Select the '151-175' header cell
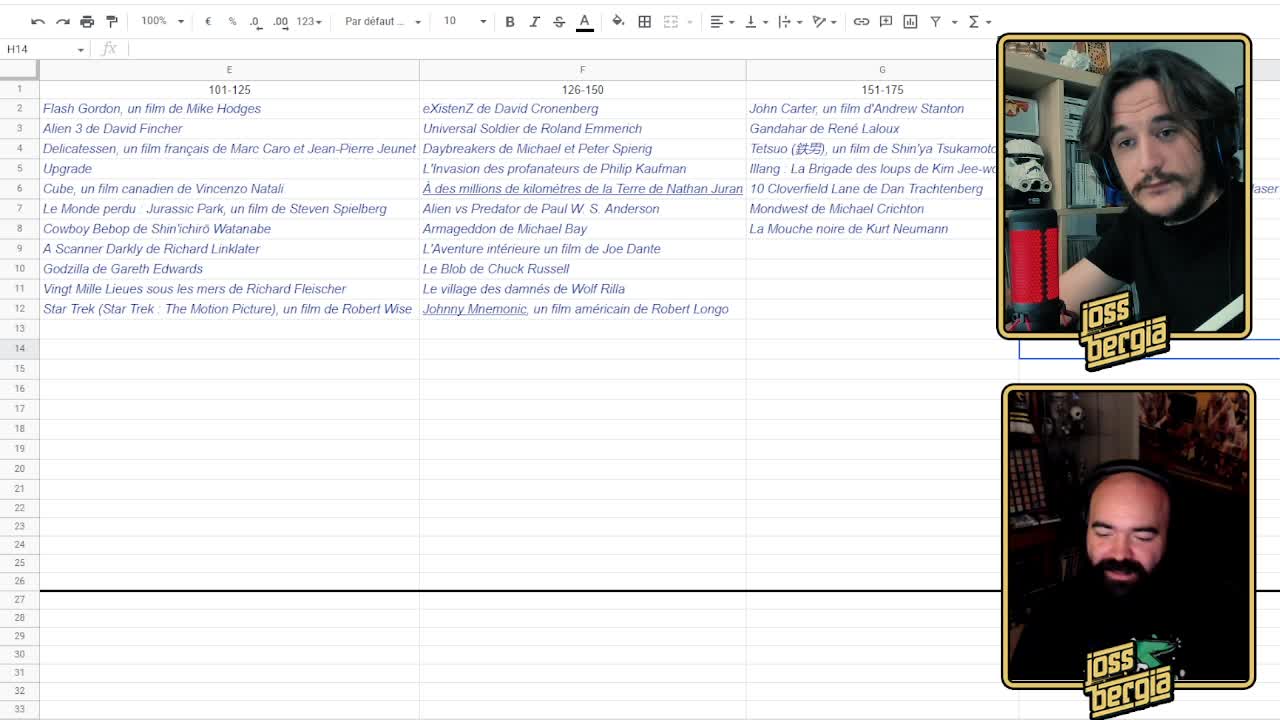1280x720 pixels. 882,89
